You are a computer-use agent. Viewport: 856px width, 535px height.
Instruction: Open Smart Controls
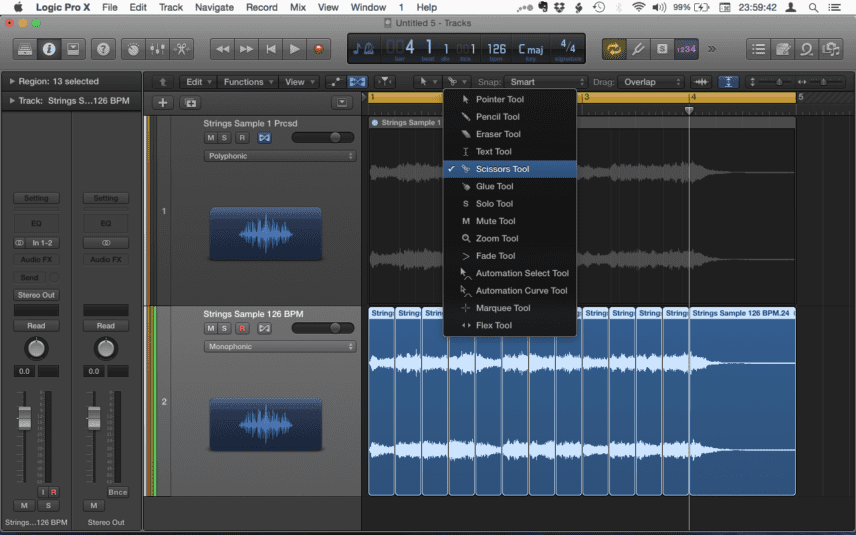click(x=133, y=49)
